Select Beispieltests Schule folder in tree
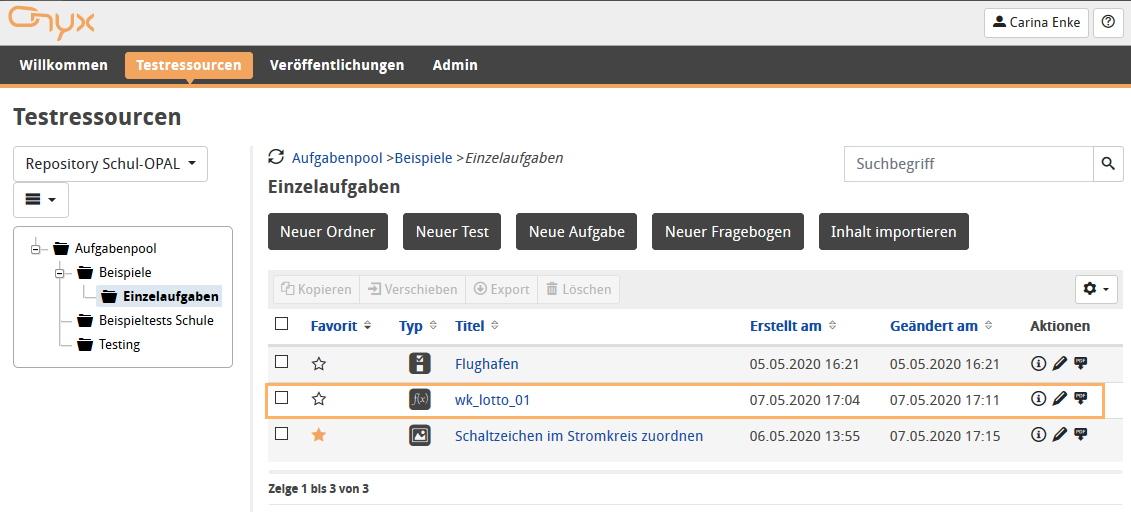Image resolution: width=1131 pixels, height=512 pixels. [156, 321]
